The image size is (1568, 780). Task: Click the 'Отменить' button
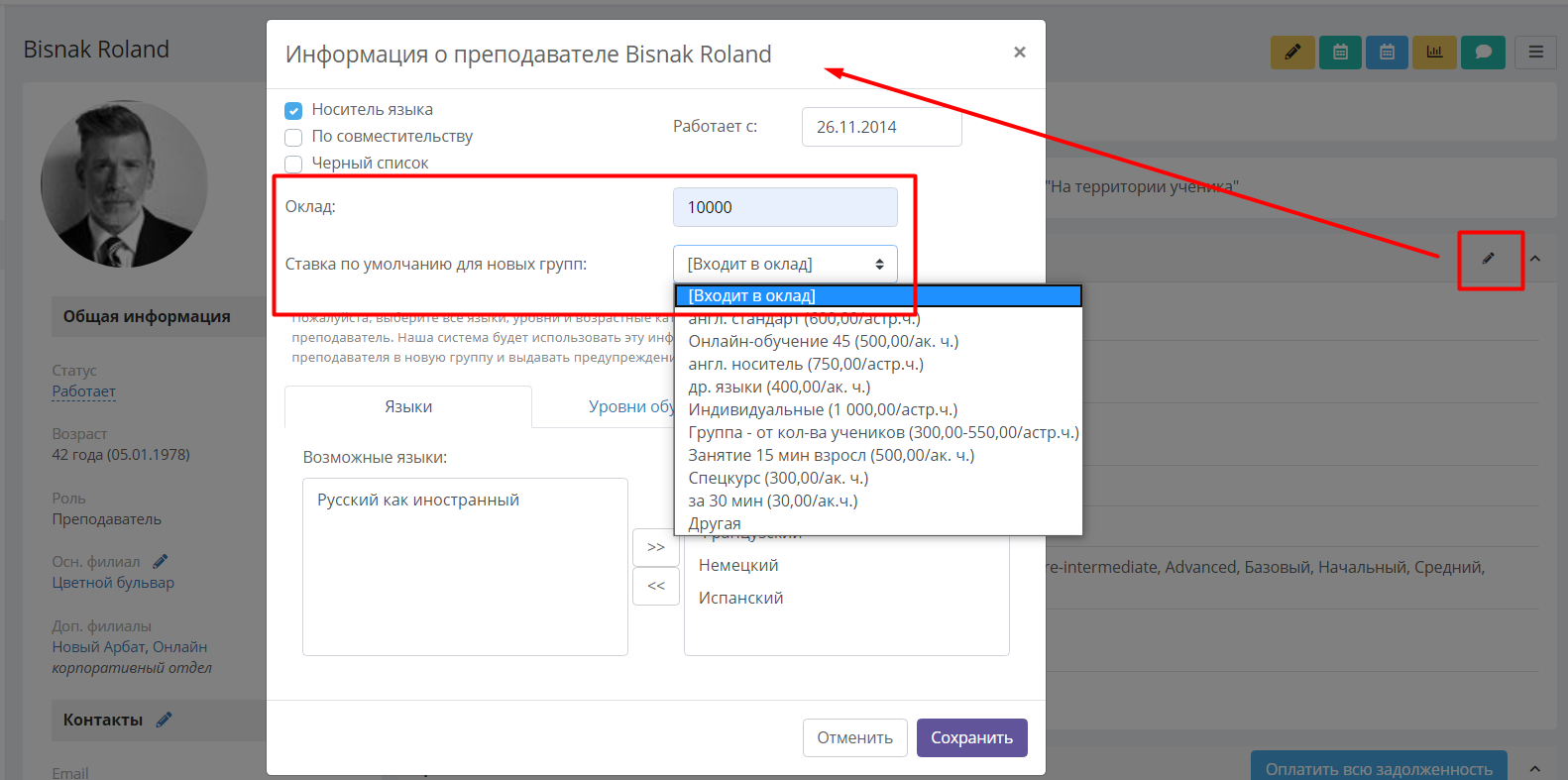click(x=855, y=737)
